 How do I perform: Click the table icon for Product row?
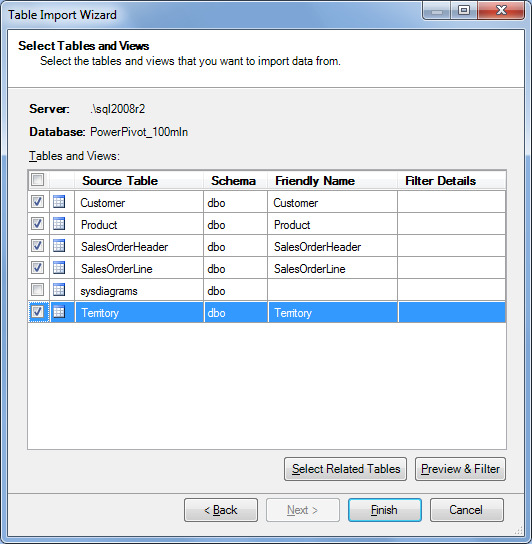(59, 224)
